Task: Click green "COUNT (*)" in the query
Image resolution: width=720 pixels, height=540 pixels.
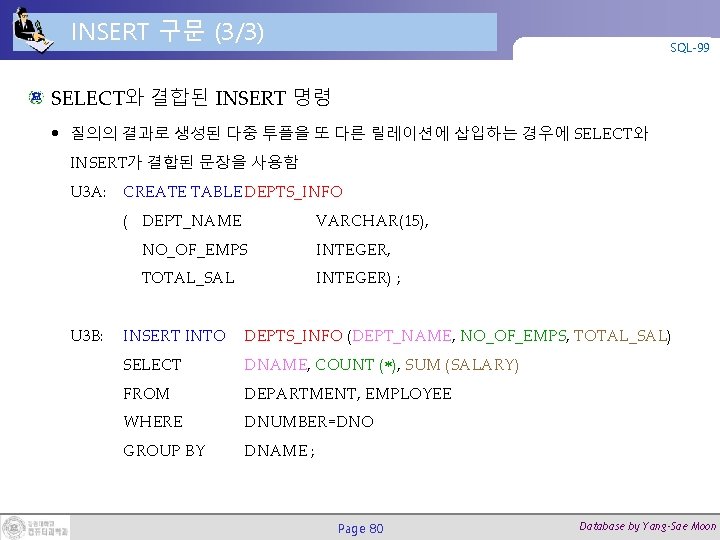Action: point(357,365)
